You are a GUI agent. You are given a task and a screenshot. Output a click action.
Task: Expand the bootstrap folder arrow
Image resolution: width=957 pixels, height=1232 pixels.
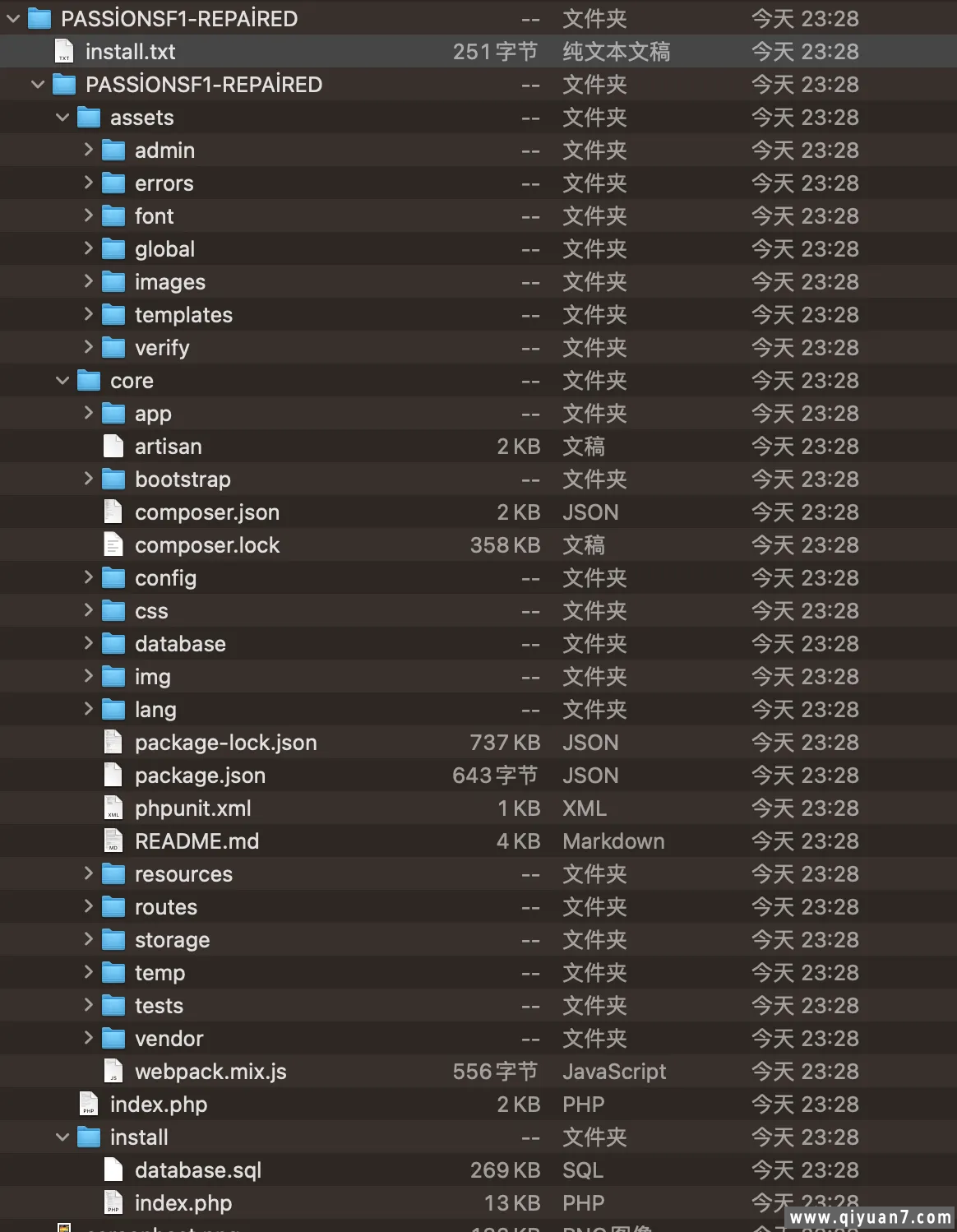tap(88, 479)
